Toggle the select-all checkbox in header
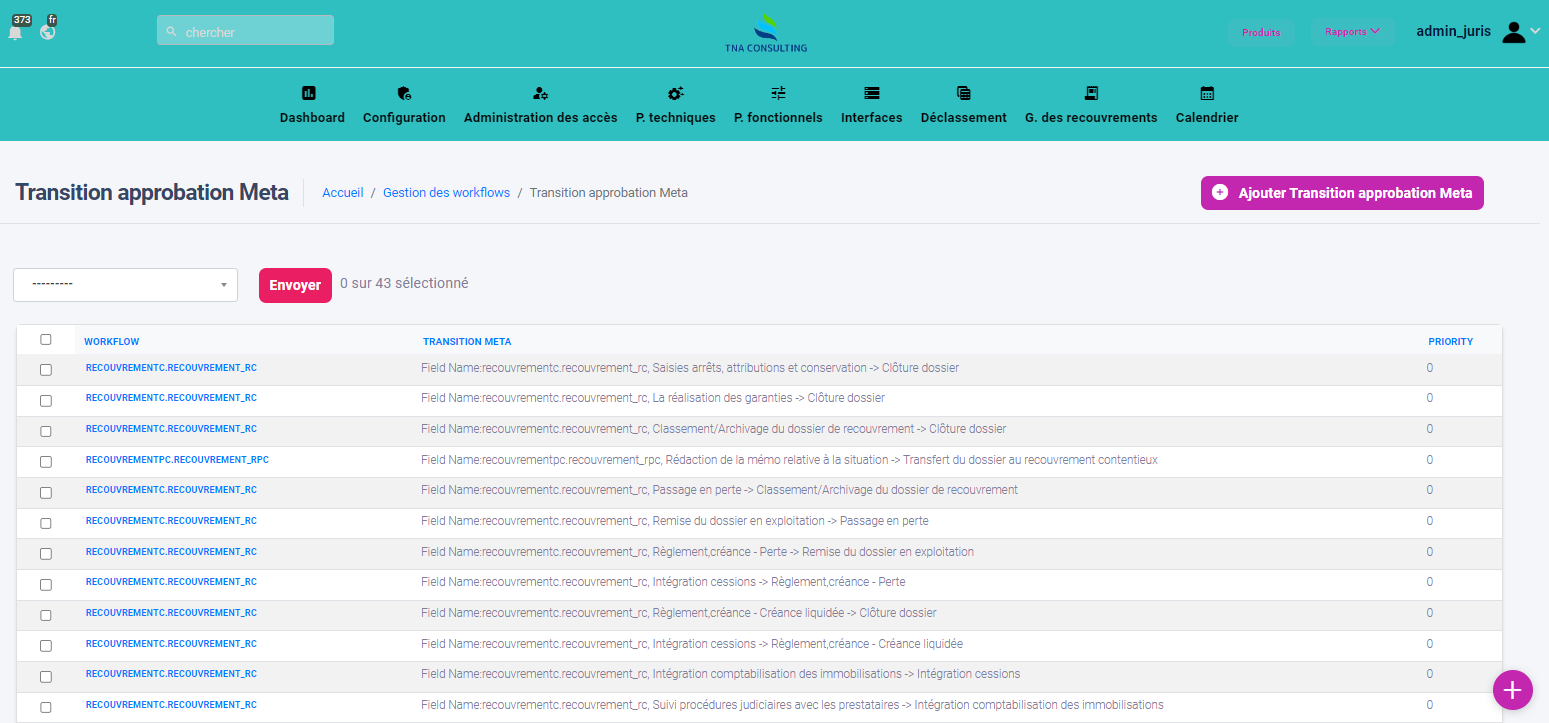 46,340
